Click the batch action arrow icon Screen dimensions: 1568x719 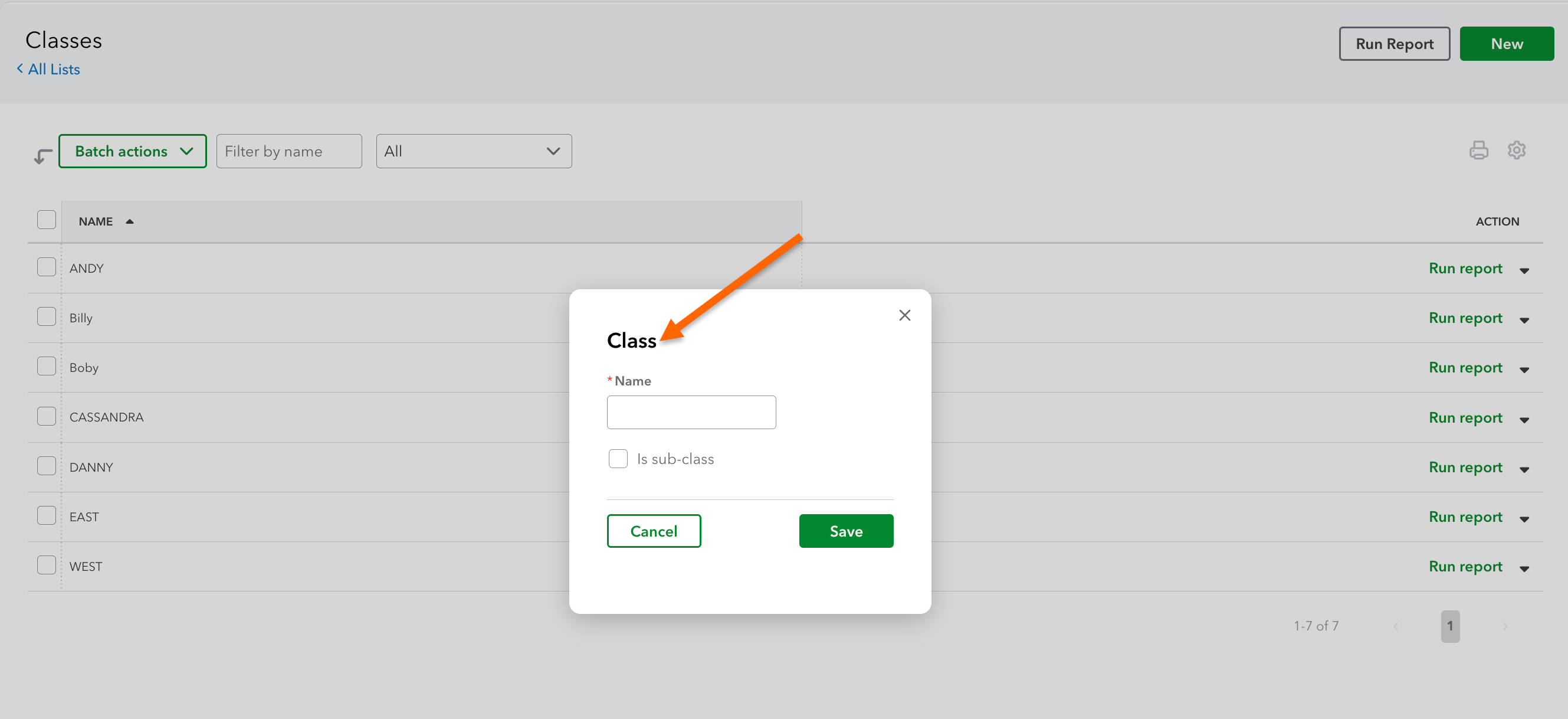42,156
